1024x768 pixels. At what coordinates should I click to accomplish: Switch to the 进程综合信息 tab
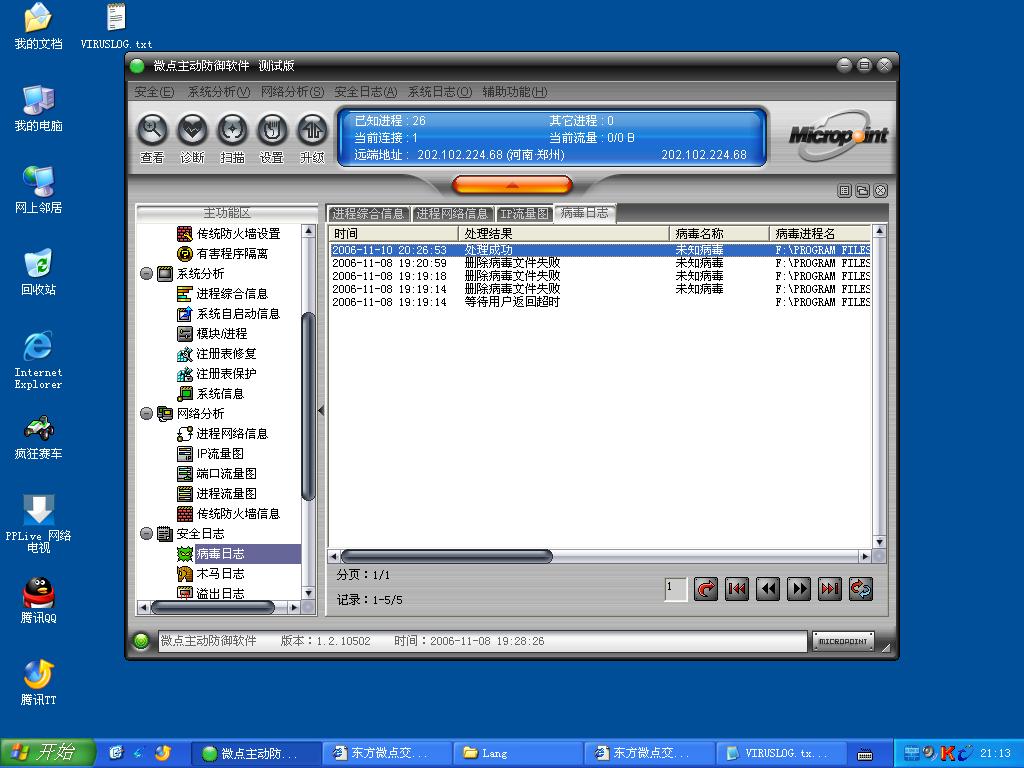tap(368, 214)
